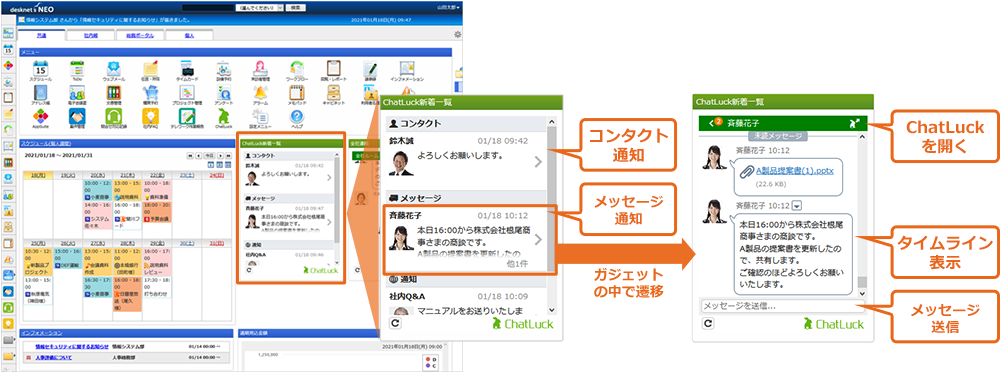Screen dimensions: 1000x372
Task: Expand dropdown arrow next to 斉藤花子 10:12 message
Action: 797,205
